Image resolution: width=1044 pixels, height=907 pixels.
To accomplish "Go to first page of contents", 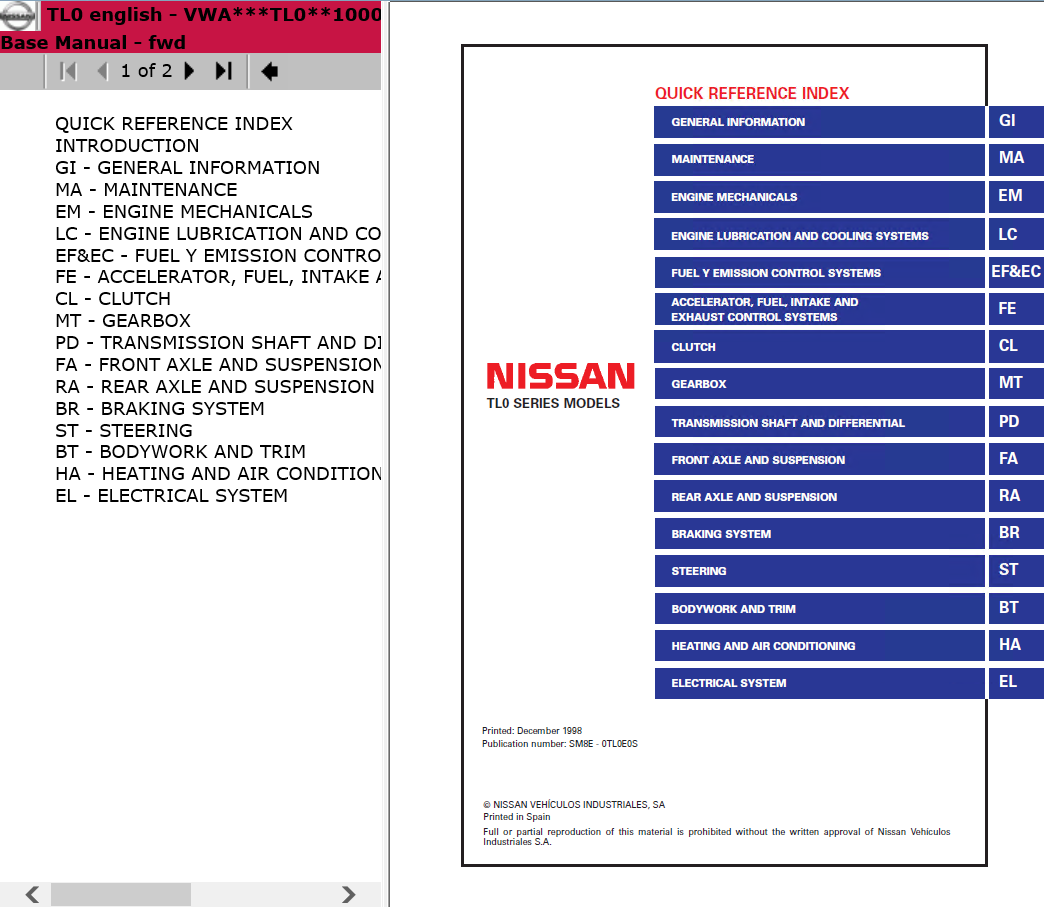I will point(68,71).
